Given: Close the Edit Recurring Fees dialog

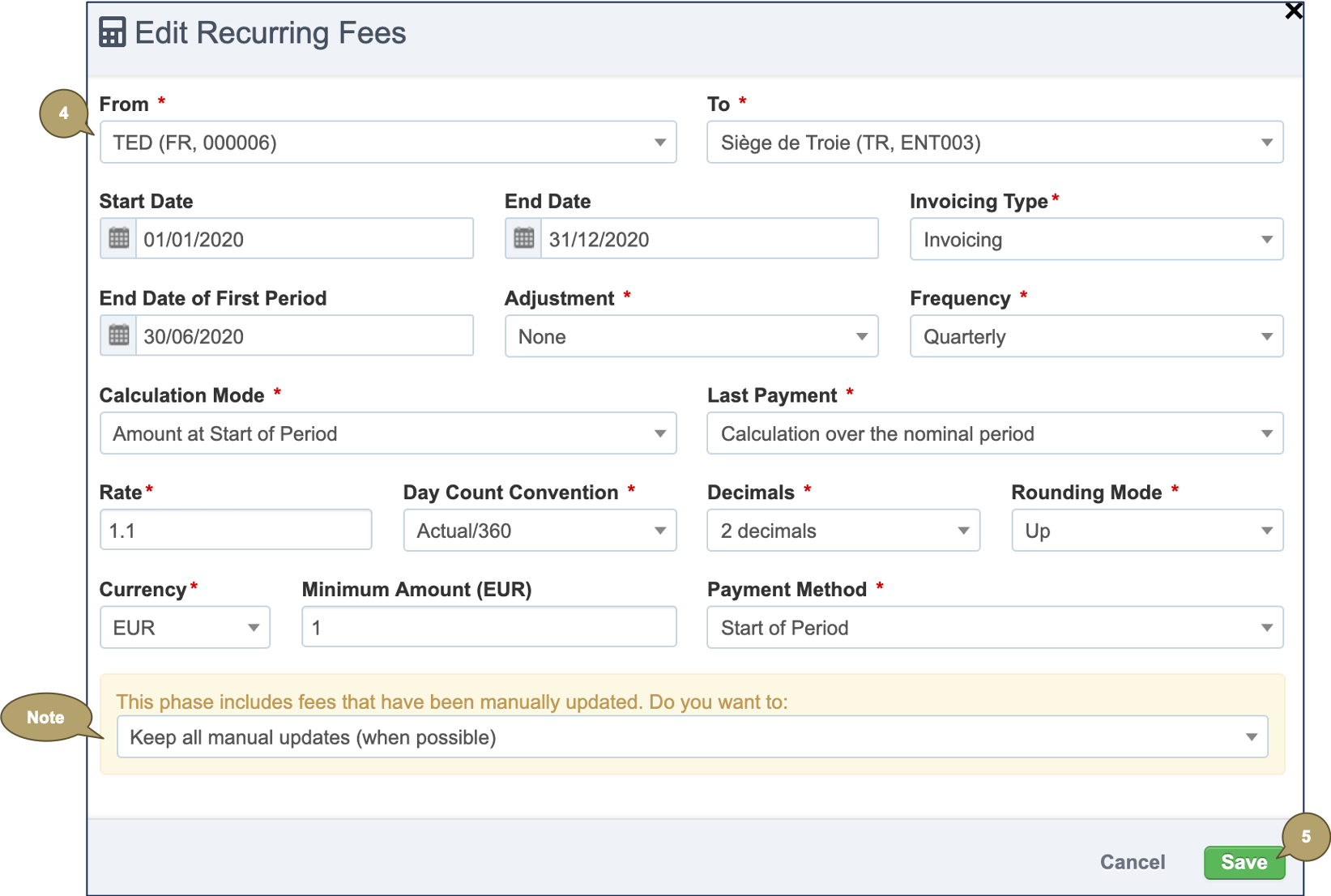Looking at the screenshot, I should [x=1293, y=11].
